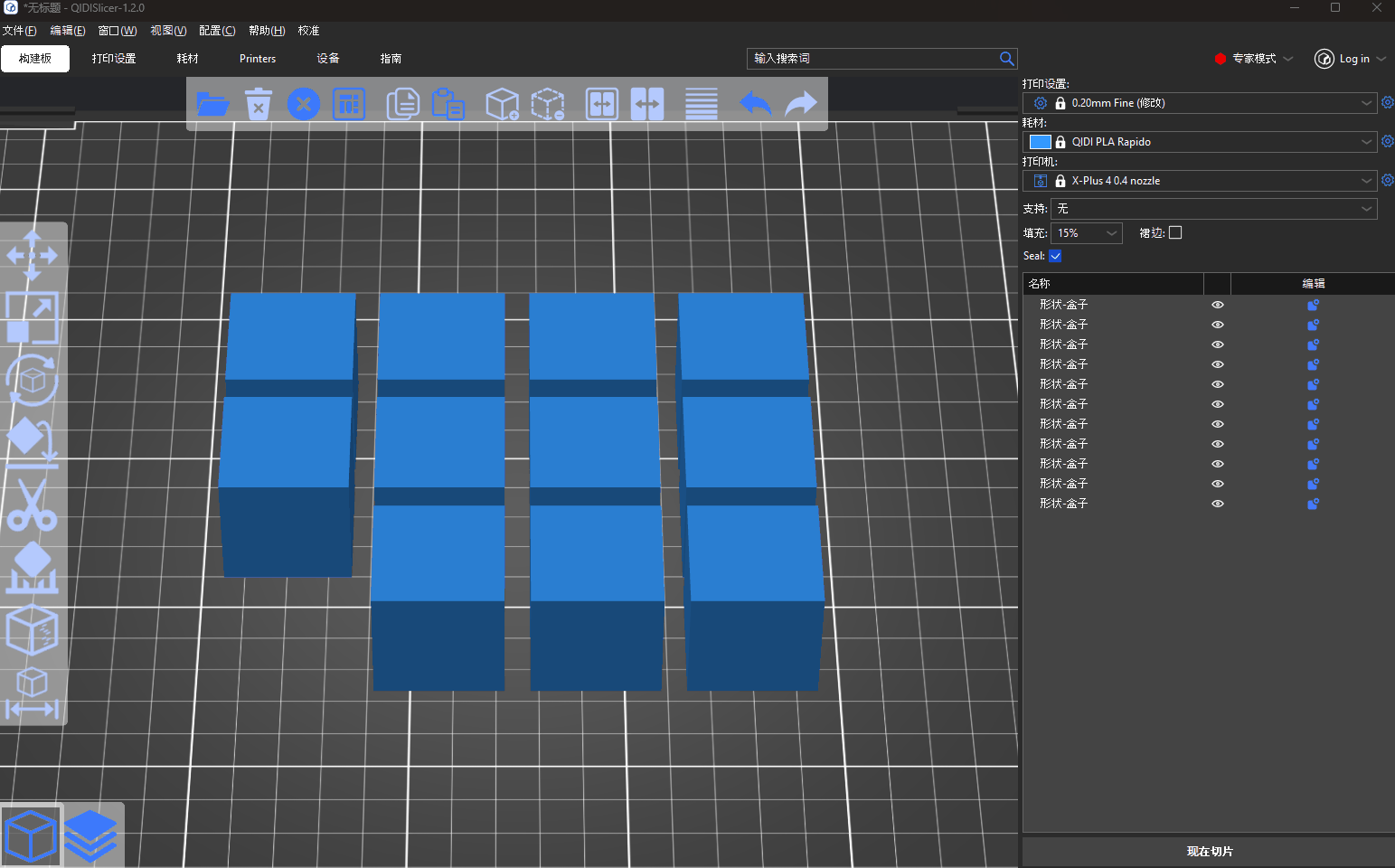
Task: Click the Undo arrow icon
Action: (756, 104)
